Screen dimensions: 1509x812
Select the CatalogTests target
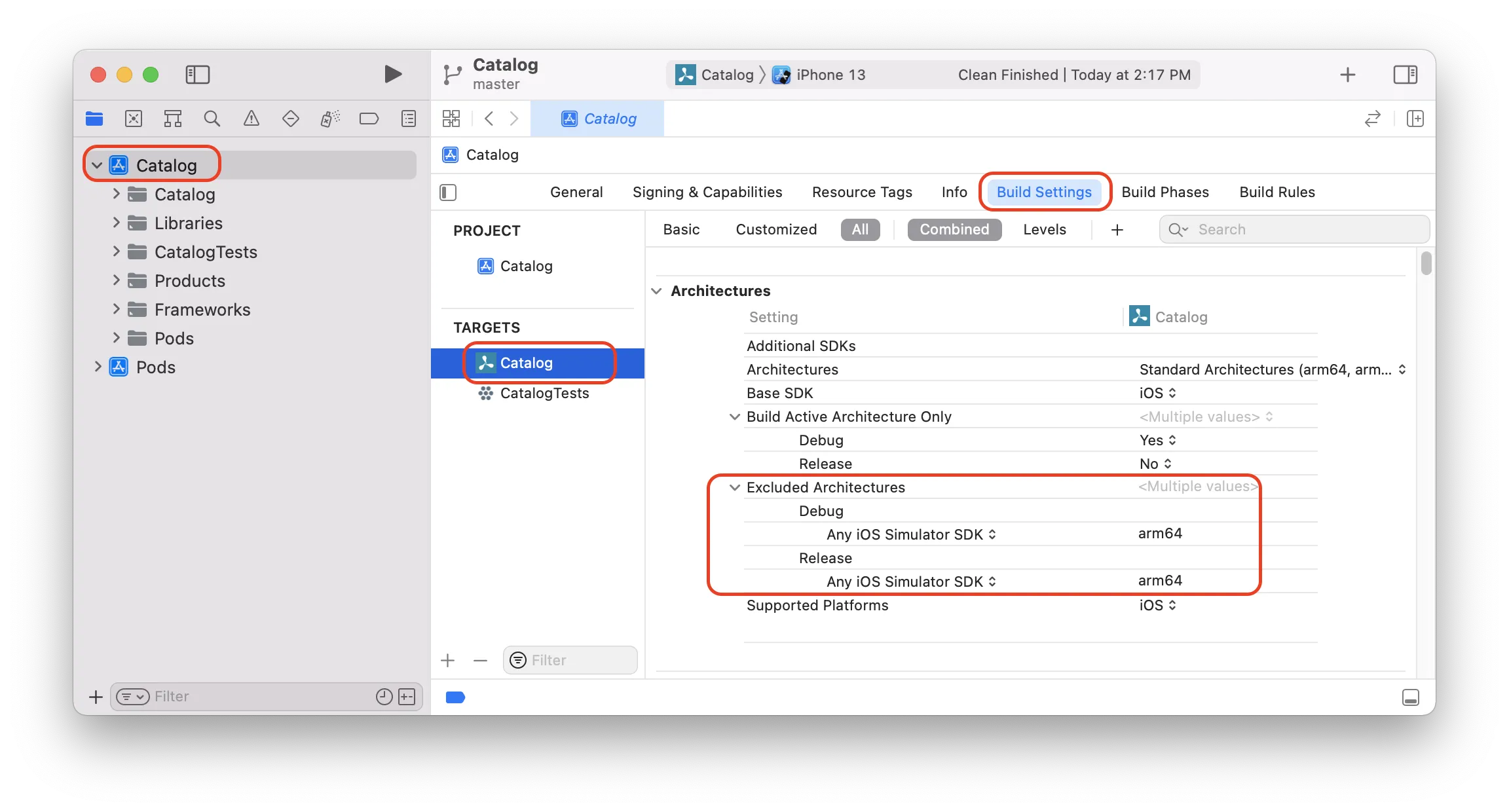click(x=544, y=394)
